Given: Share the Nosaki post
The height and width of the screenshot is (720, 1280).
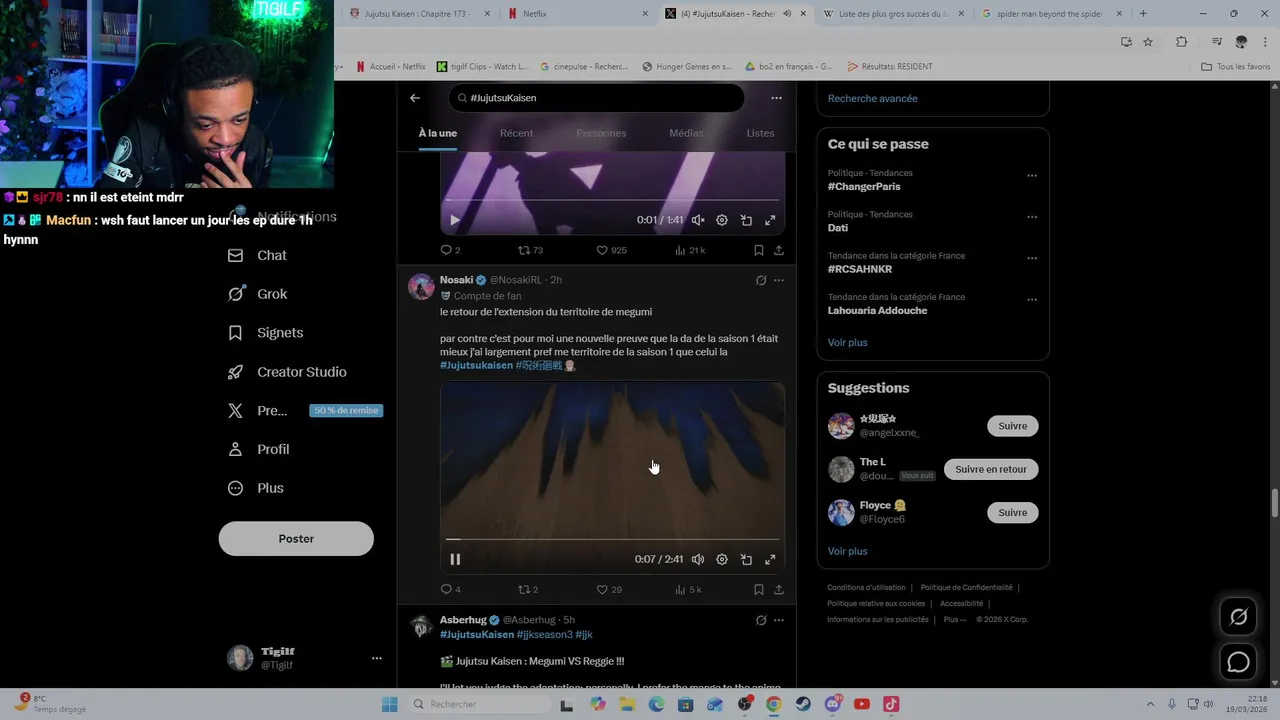Looking at the screenshot, I should point(779,590).
